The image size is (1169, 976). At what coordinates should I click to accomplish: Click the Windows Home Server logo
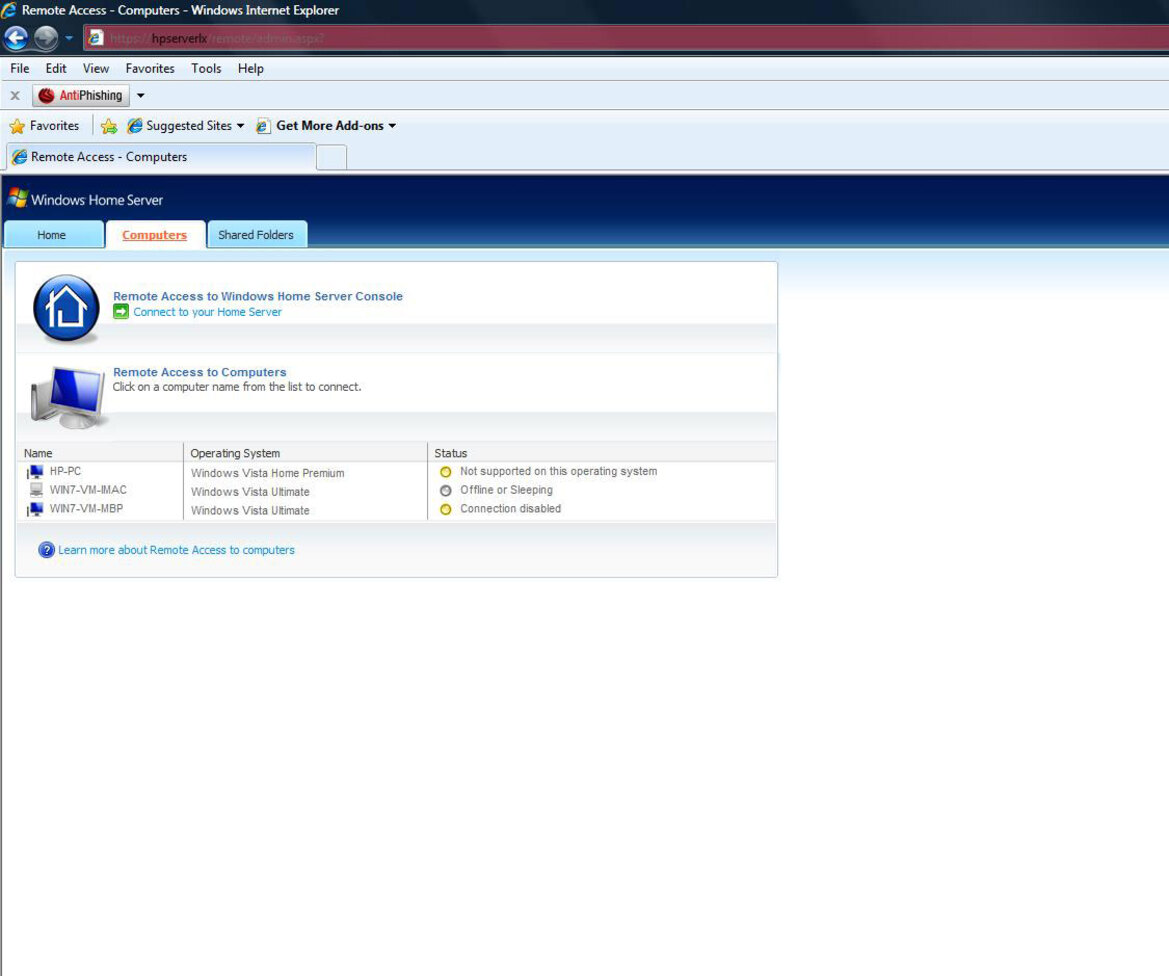[86, 199]
